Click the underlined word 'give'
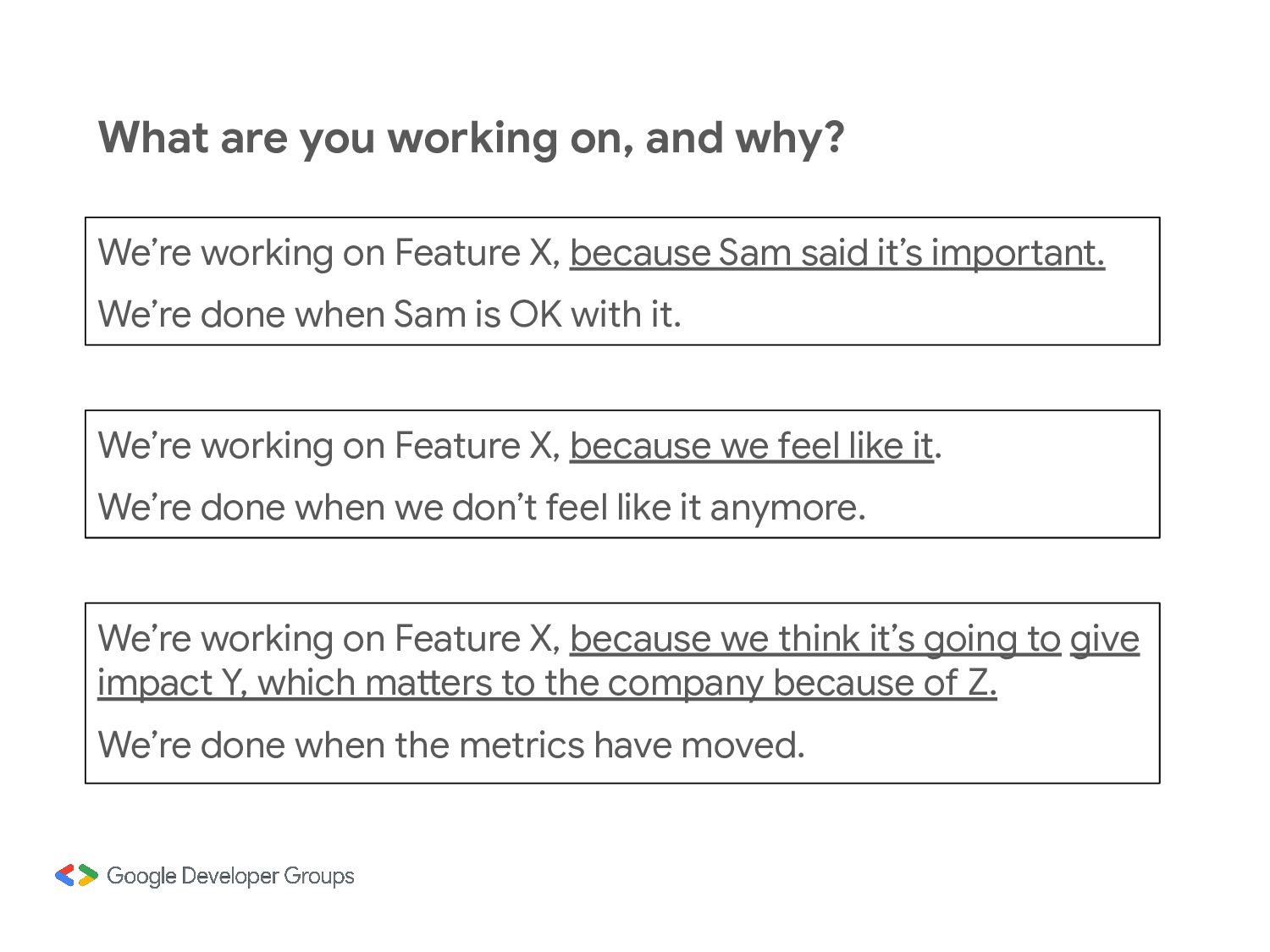This screenshot has height=952, width=1270. (x=1104, y=640)
